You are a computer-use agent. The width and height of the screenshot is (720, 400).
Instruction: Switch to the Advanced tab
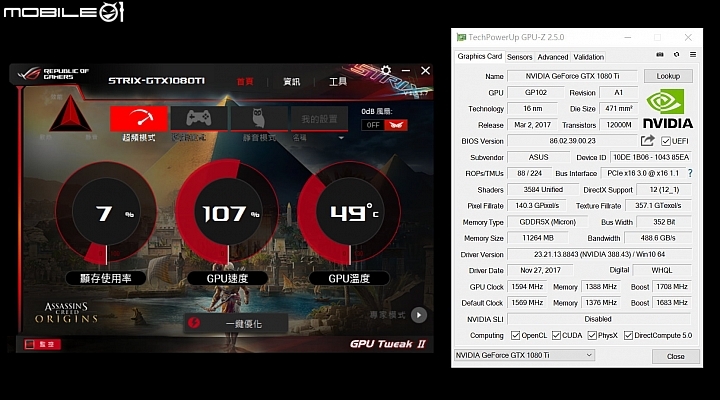pos(553,57)
